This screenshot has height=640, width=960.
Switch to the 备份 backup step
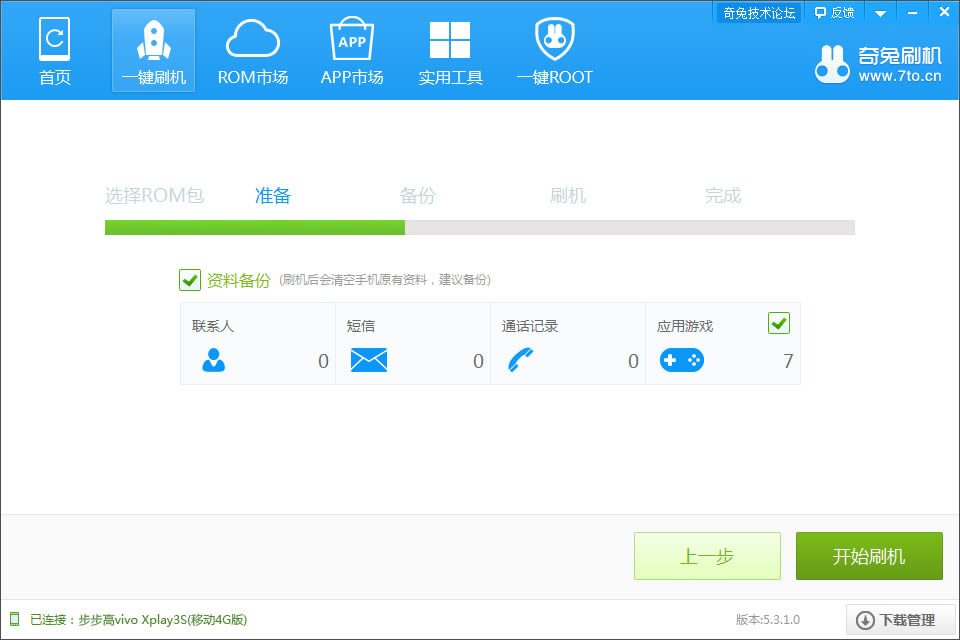[418, 196]
